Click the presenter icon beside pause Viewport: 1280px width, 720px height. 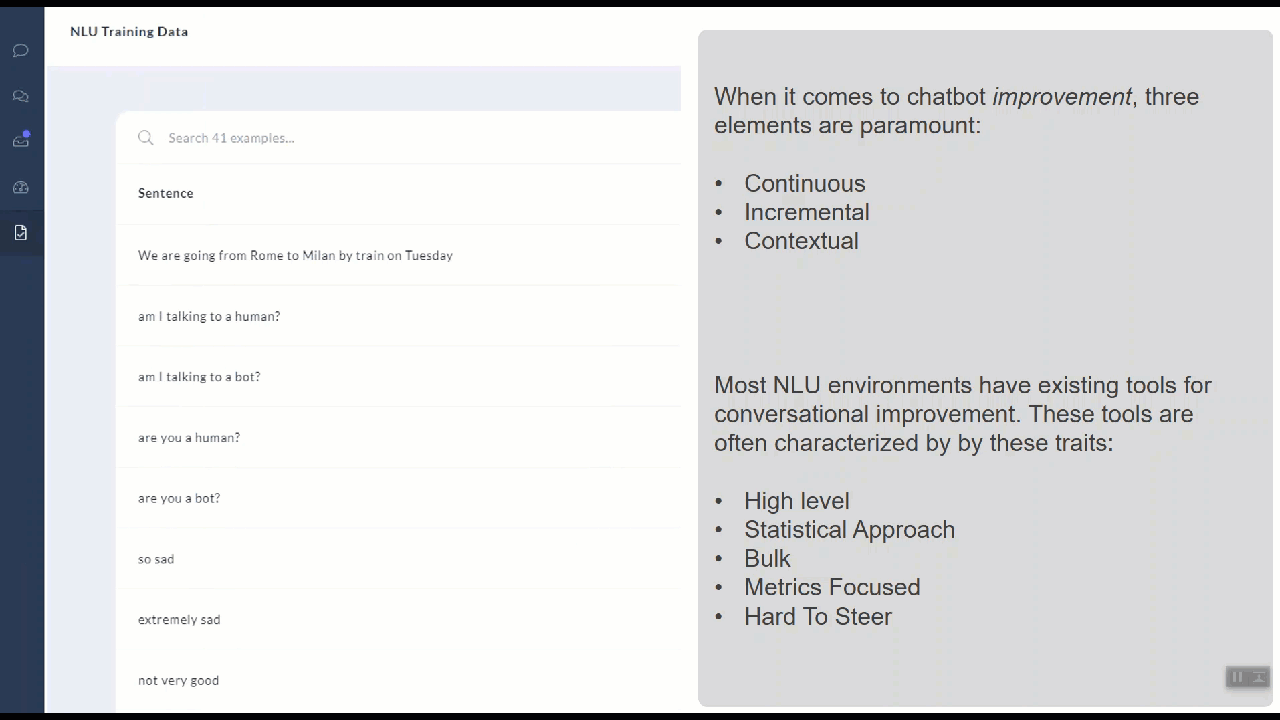pyautogui.click(x=1259, y=677)
